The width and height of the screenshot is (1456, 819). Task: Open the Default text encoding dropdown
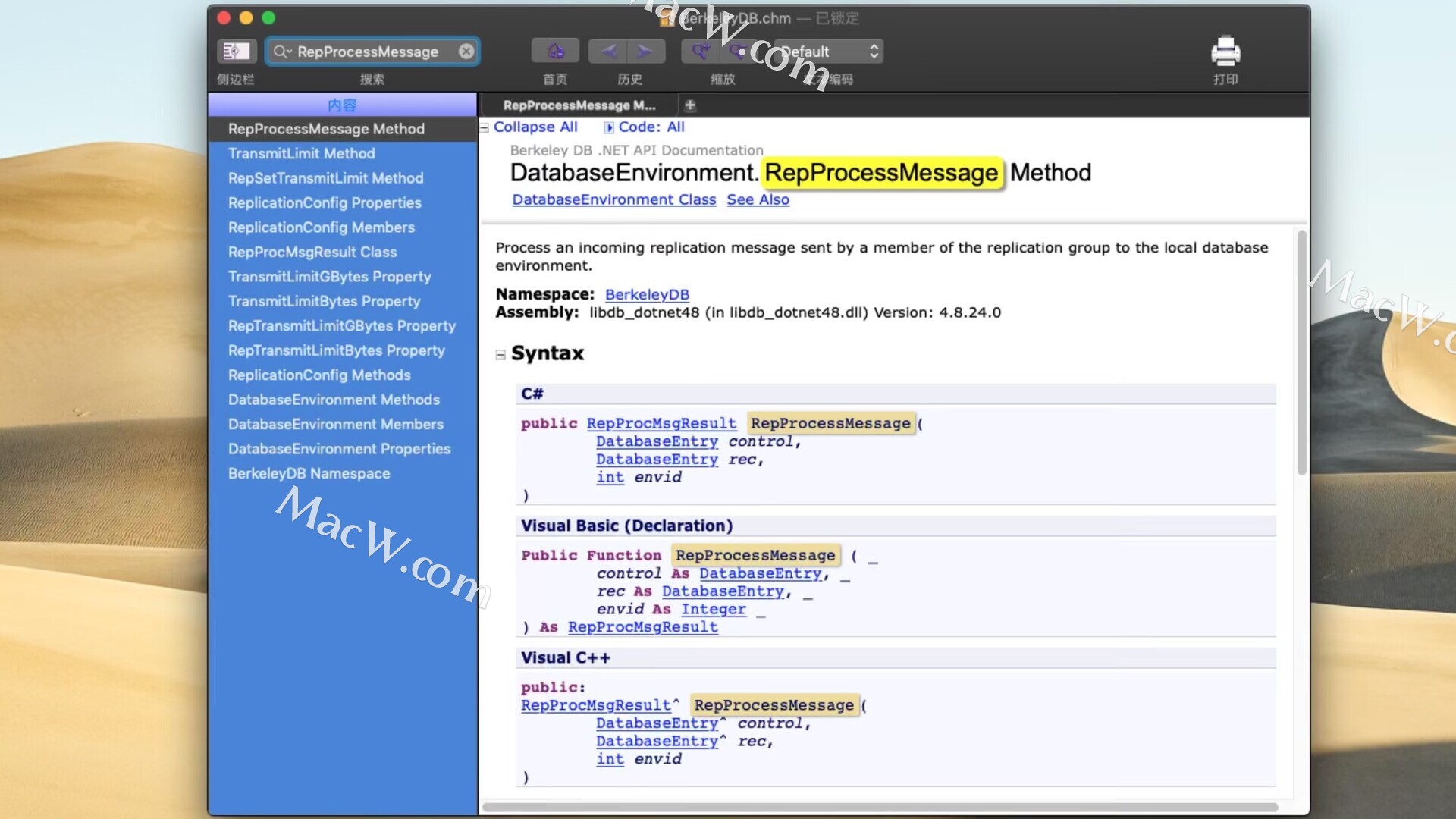[x=829, y=52]
